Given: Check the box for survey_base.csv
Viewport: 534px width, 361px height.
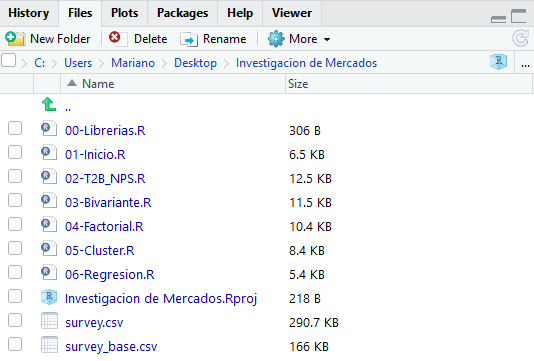Looking at the screenshot, I should [15, 344].
